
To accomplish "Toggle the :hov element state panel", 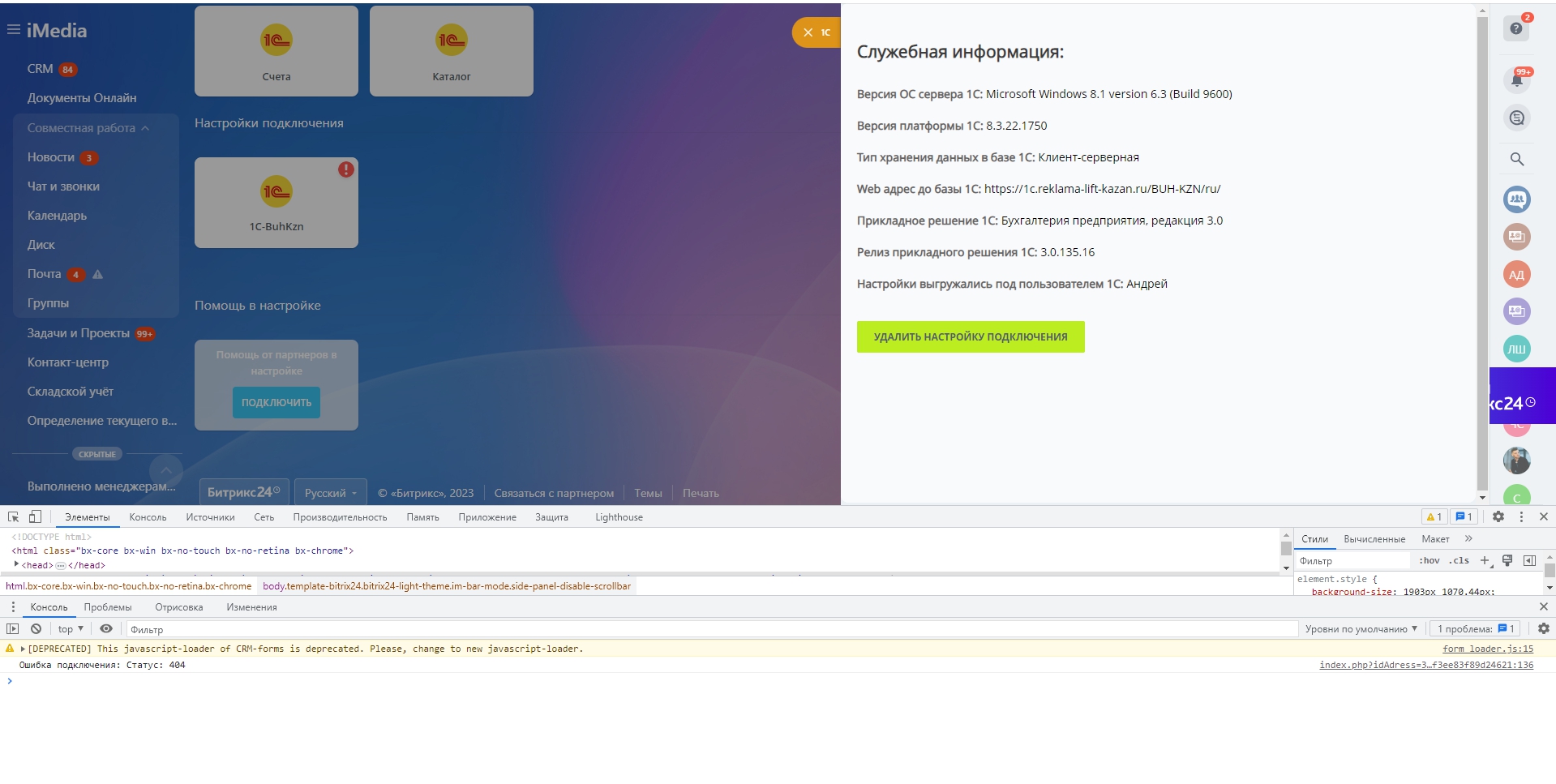I will pyautogui.click(x=1430, y=560).
